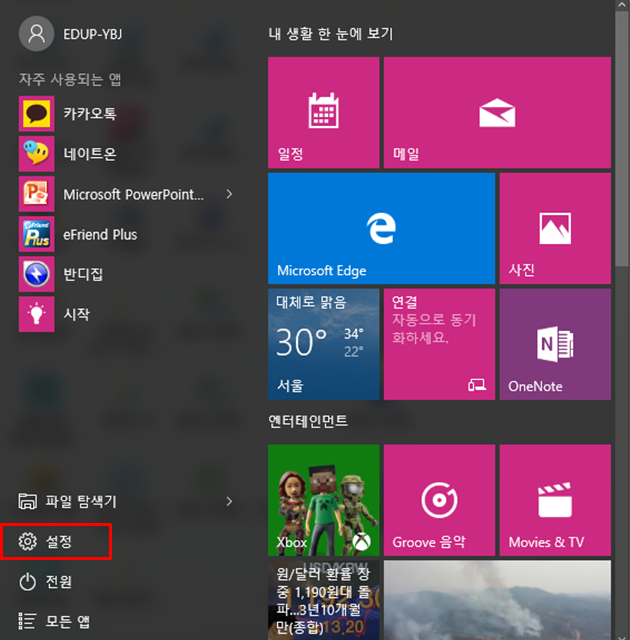Launch KakaoTalk (카카오톡) app icon
Viewport: 630px width, 640px height.
[36, 113]
